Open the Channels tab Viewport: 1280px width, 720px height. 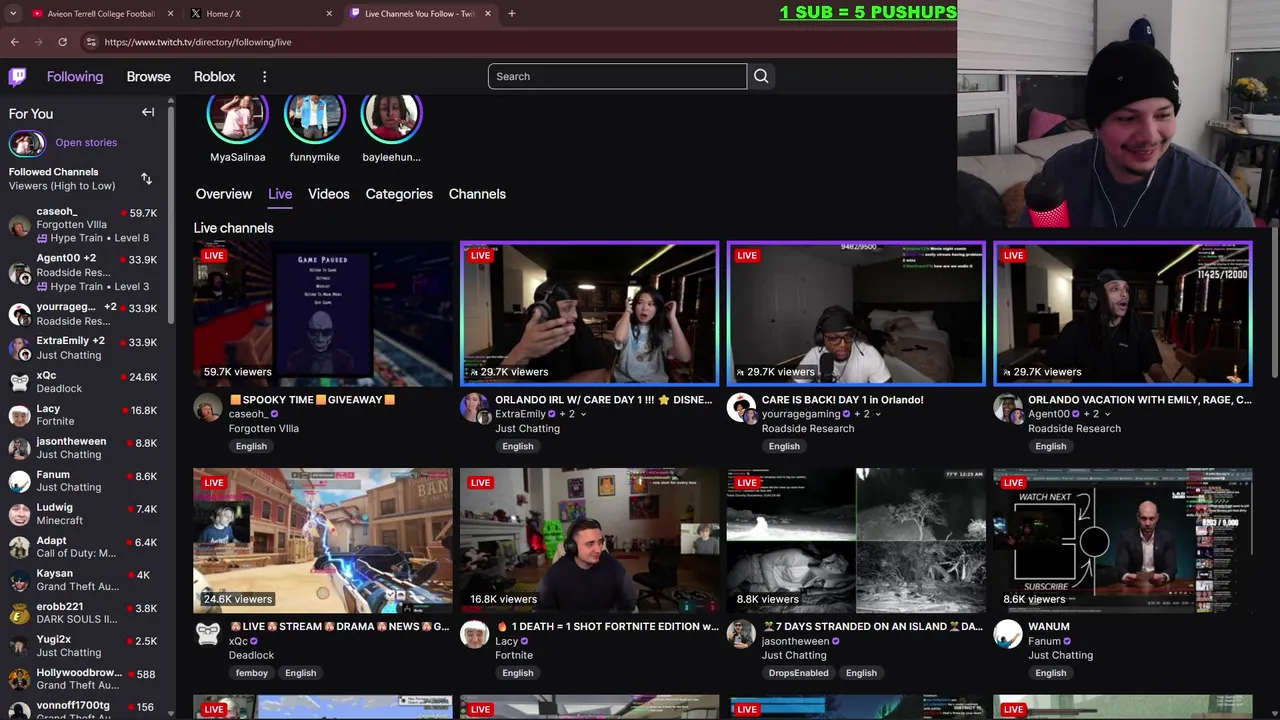point(477,194)
